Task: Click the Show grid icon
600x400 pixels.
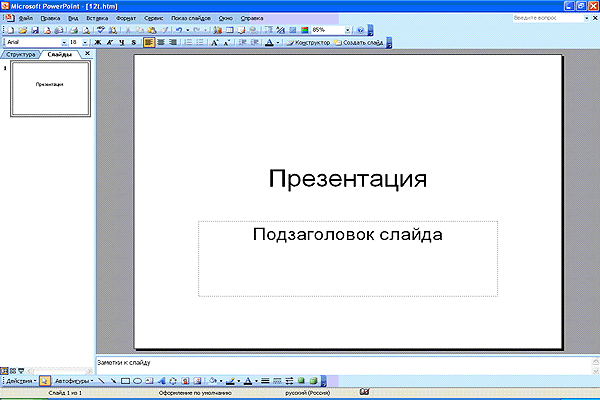Action: coord(293,30)
